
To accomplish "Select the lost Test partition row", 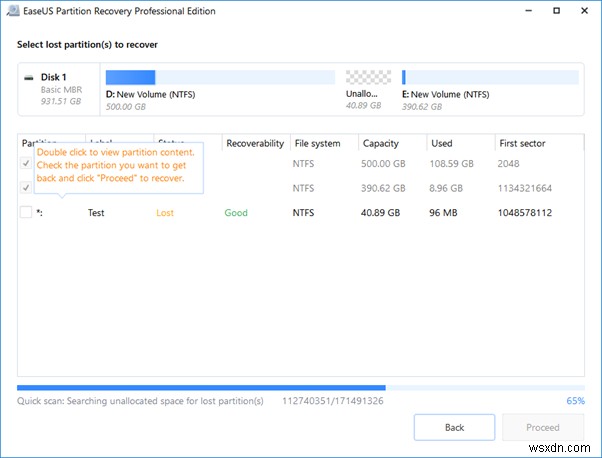I will coord(300,212).
